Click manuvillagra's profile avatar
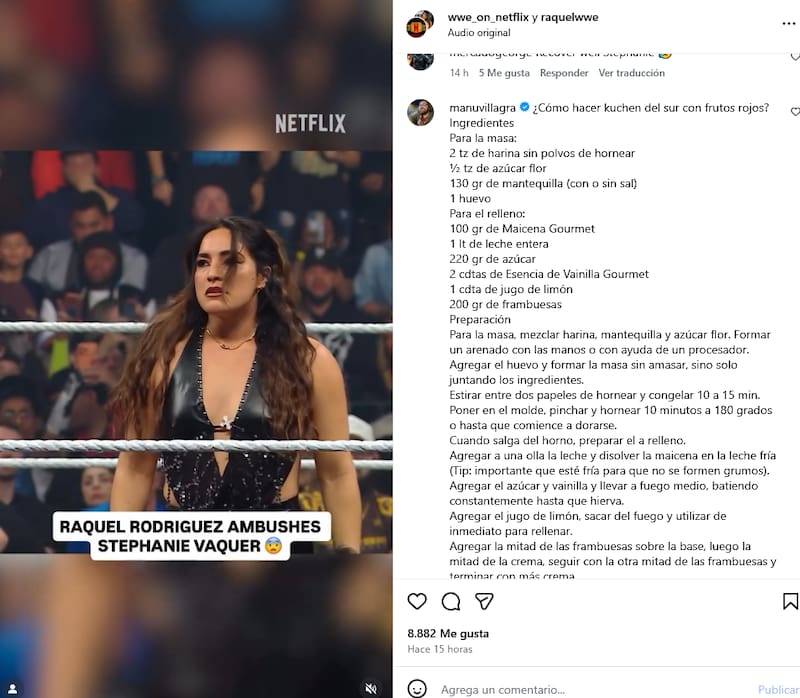The width and height of the screenshot is (800, 698). (x=420, y=112)
